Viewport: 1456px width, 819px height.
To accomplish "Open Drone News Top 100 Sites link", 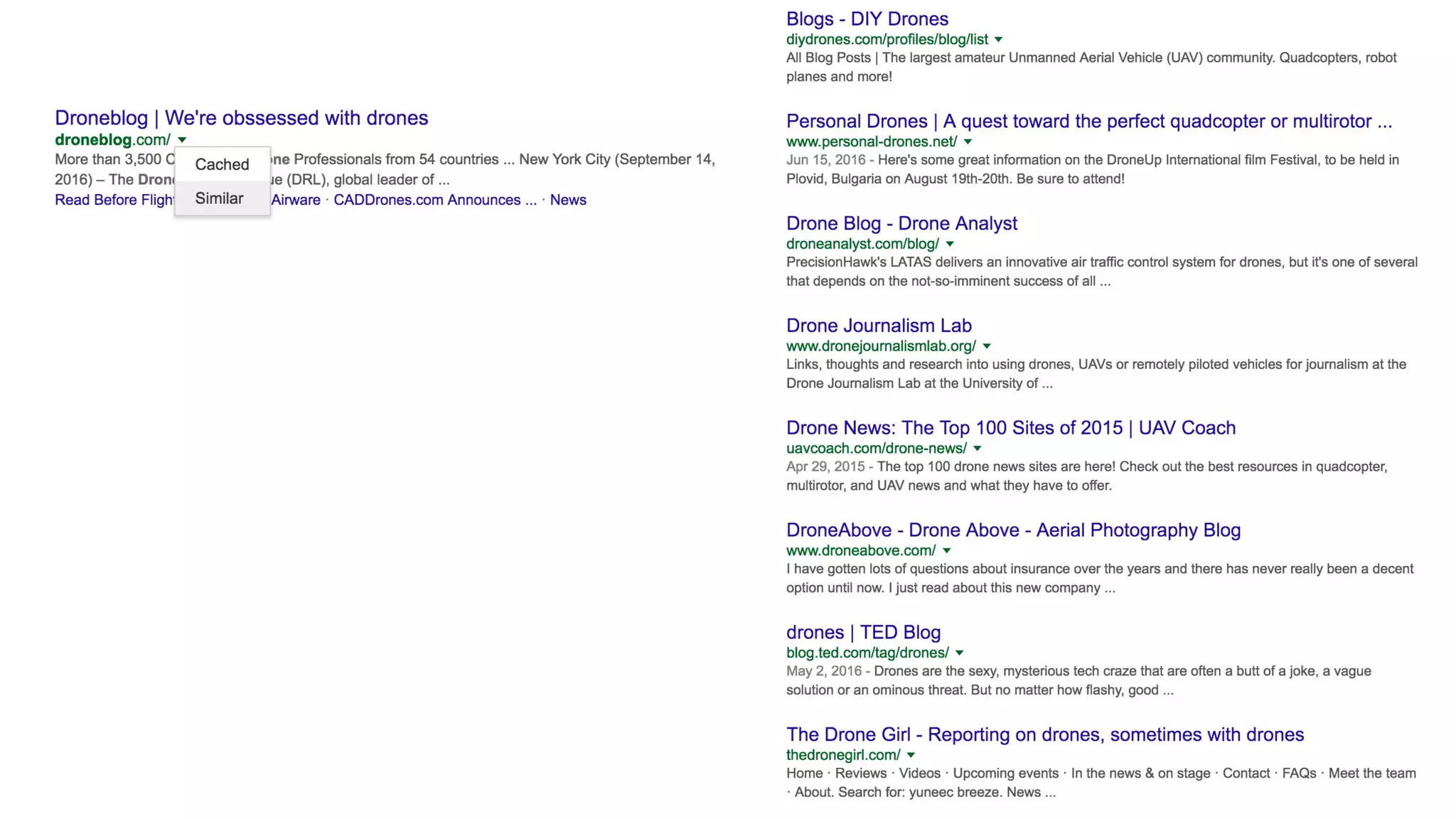I will 1010,428.
